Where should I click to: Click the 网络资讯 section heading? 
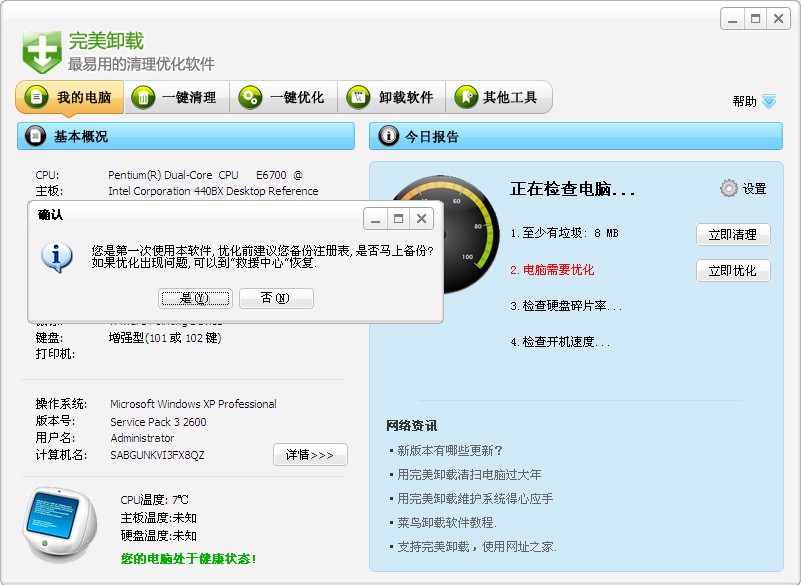(411, 426)
